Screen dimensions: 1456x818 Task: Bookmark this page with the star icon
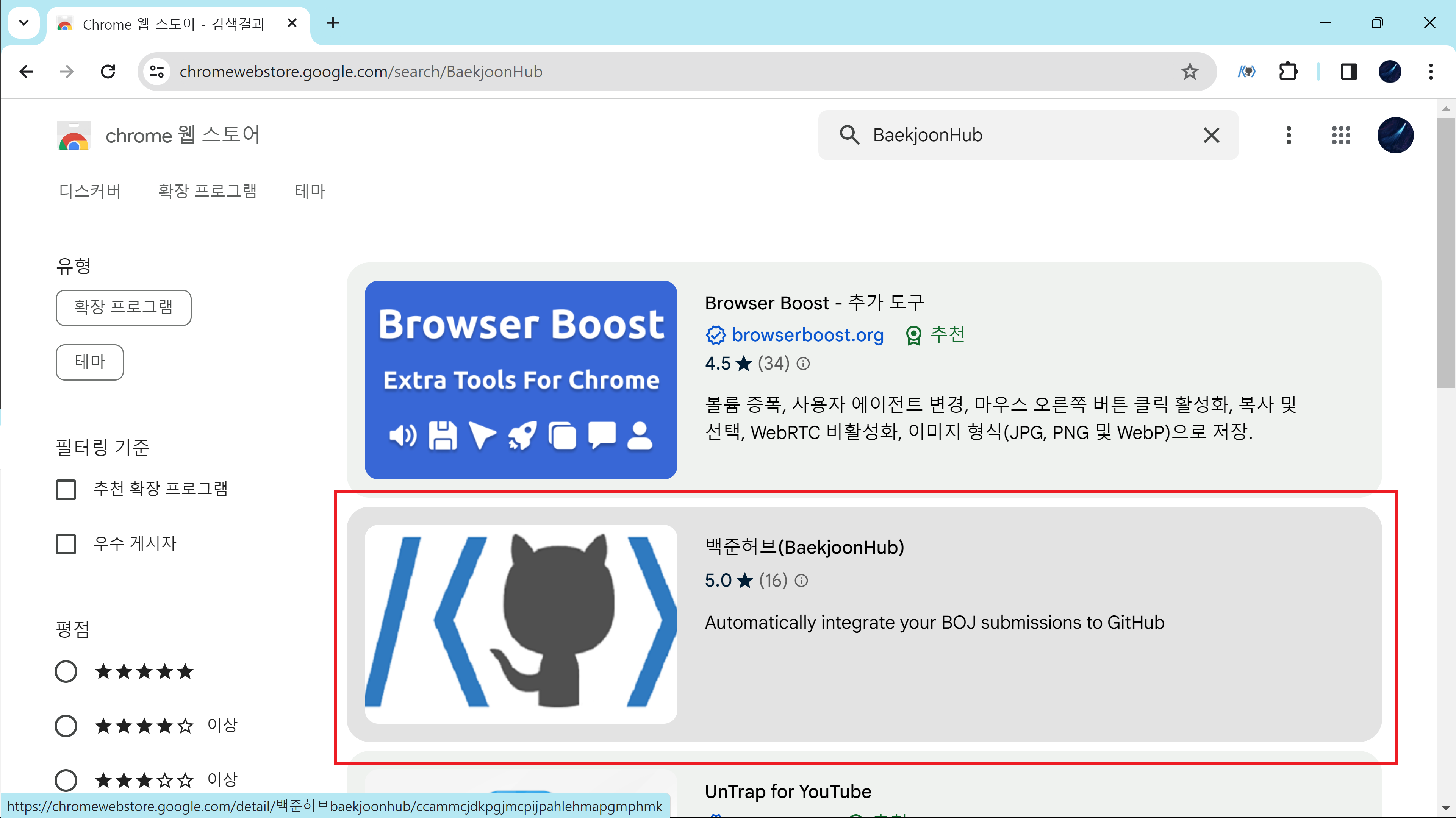(x=1189, y=72)
